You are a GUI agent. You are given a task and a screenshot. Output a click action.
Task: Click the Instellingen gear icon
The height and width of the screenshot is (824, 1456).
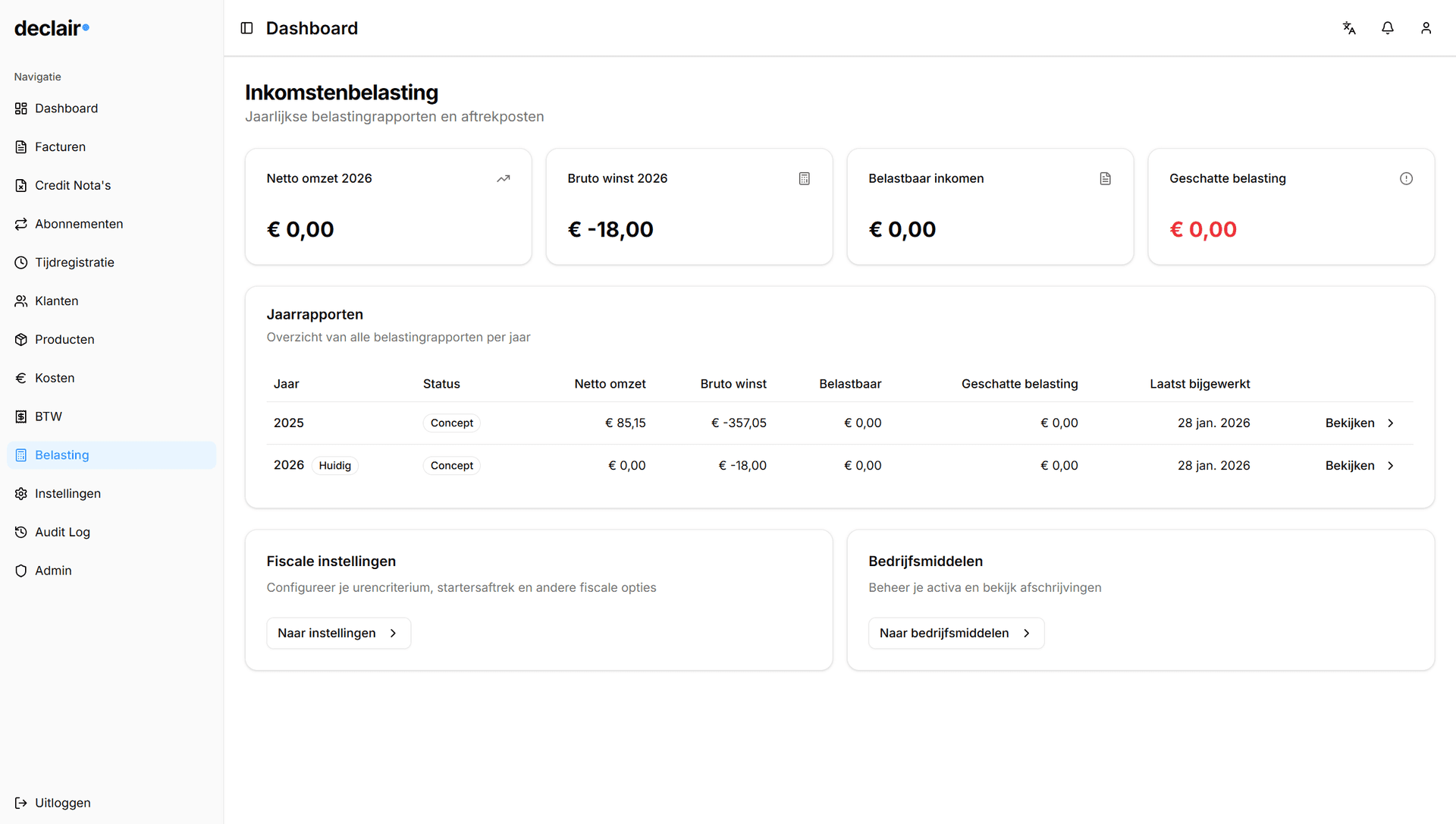tap(21, 494)
